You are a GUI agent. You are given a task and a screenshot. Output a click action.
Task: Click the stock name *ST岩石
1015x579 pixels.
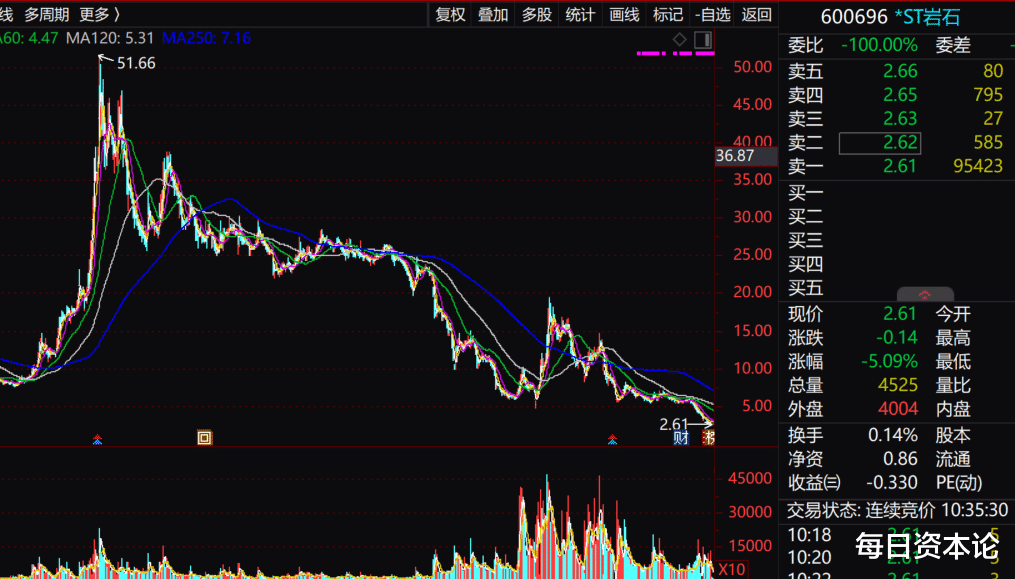tap(927, 17)
